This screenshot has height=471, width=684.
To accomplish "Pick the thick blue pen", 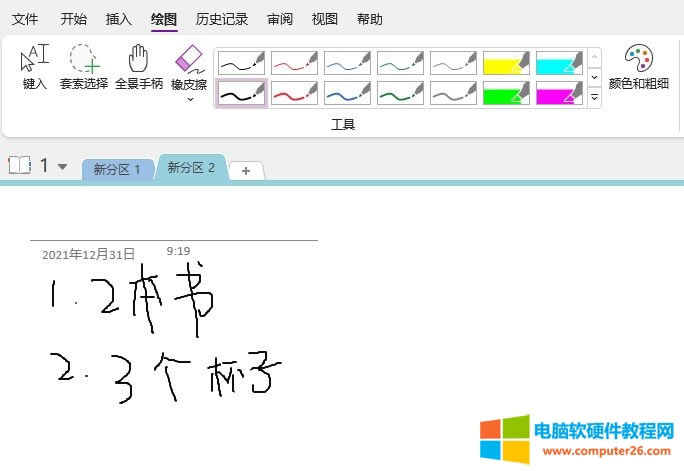I will tap(347, 94).
